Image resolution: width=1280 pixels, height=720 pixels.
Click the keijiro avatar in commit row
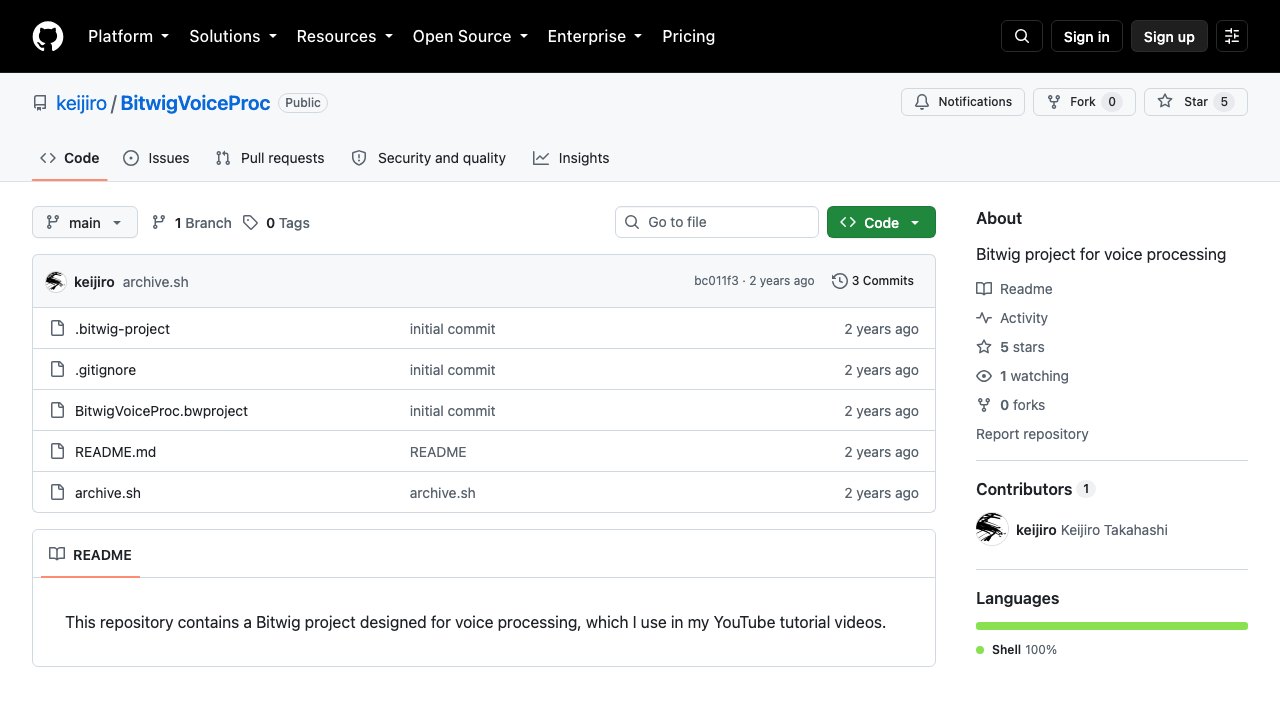click(x=56, y=282)
